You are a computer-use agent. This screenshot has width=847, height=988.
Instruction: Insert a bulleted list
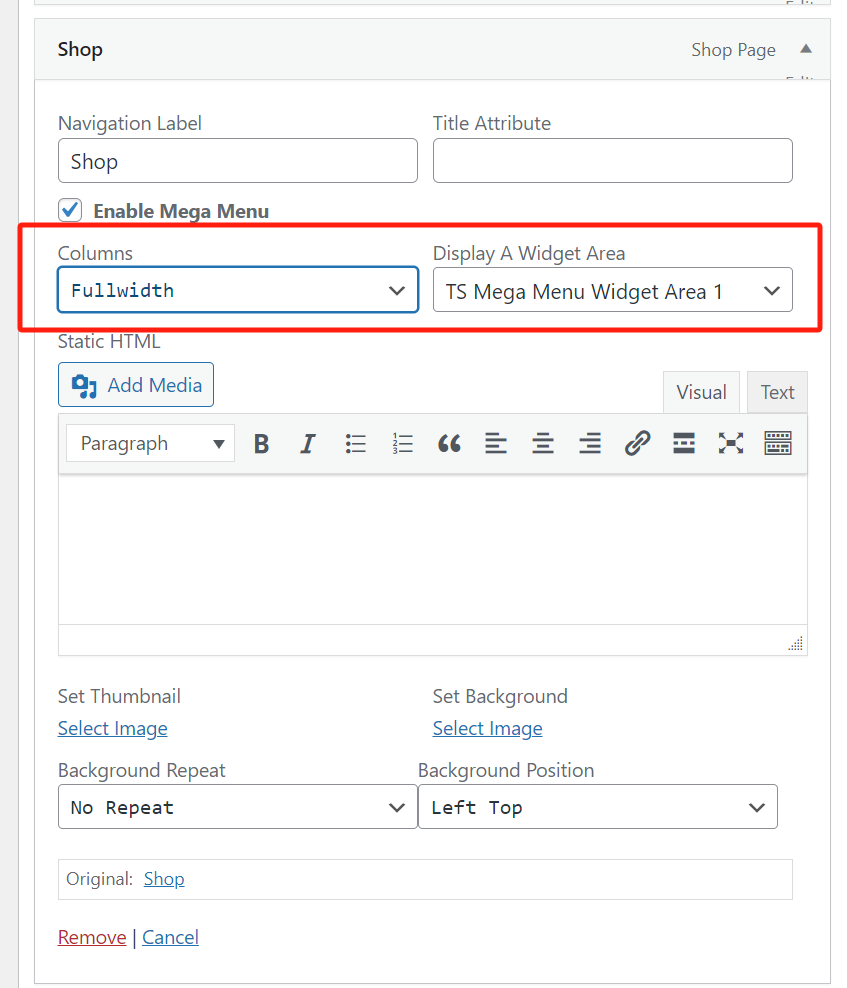click(x=355, y=444)
